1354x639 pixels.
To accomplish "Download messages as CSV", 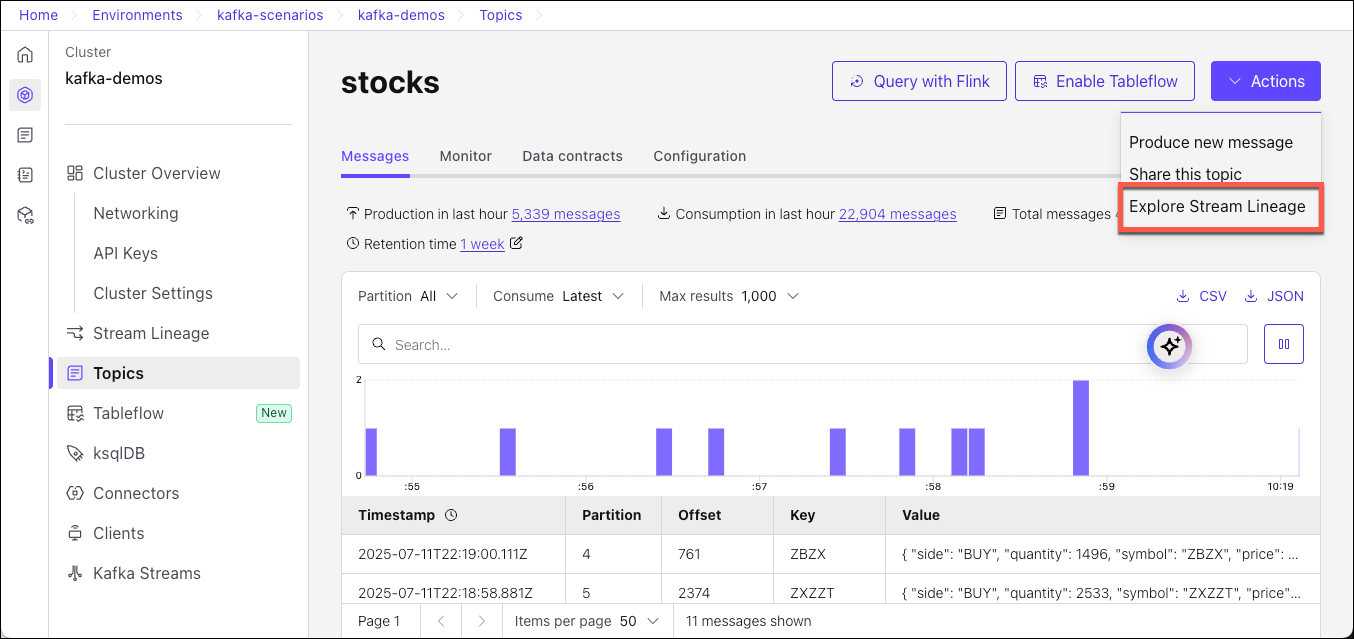I will 1201,296.
